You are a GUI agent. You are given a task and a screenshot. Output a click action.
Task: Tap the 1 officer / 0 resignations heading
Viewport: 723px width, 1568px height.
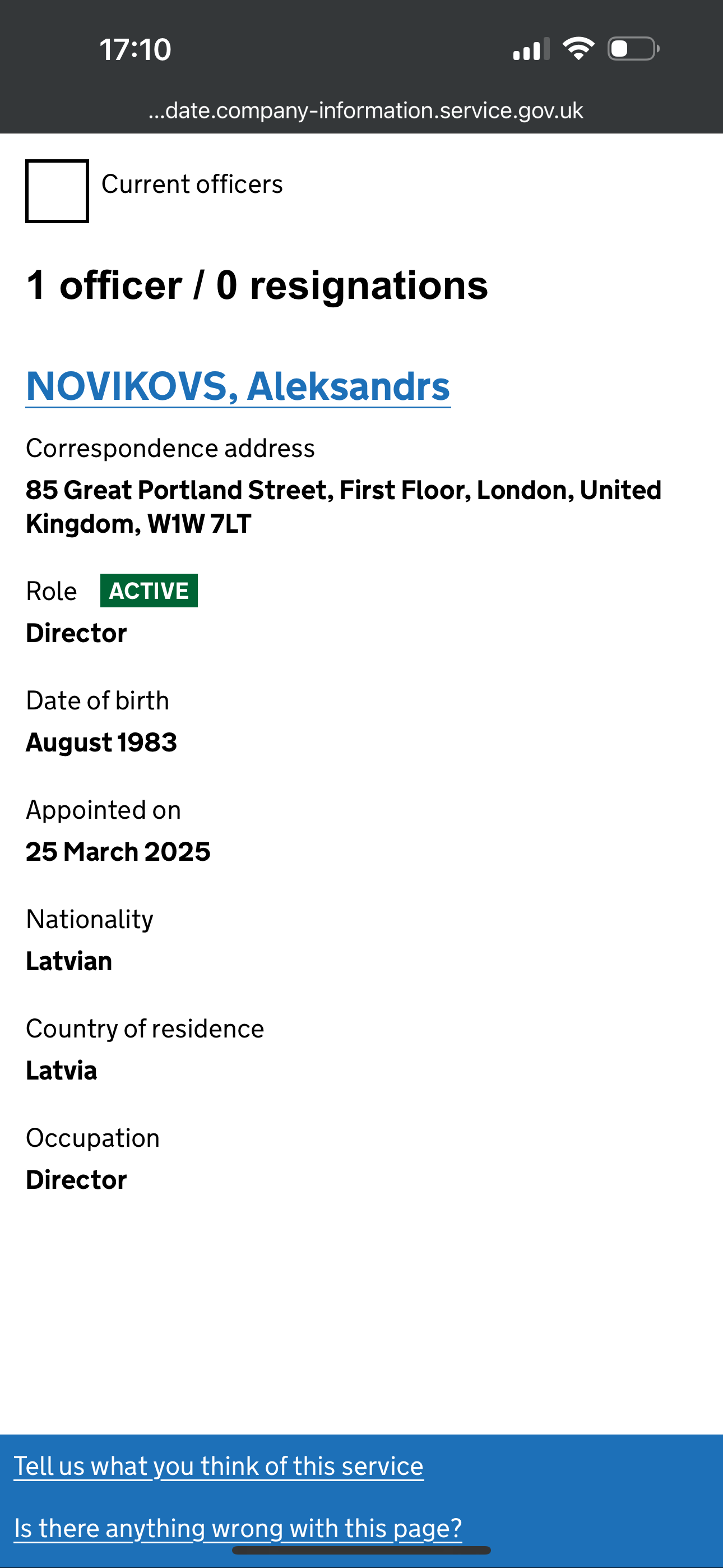257,285
